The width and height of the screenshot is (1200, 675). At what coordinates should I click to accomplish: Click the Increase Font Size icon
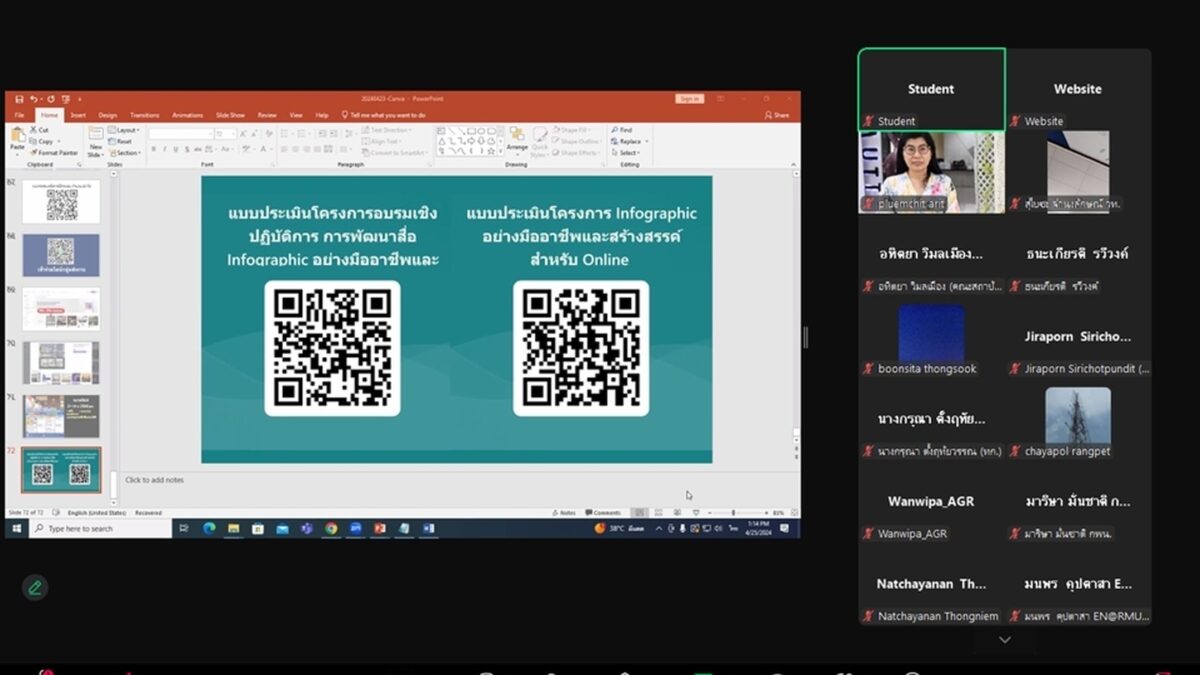tap(245, 134)
